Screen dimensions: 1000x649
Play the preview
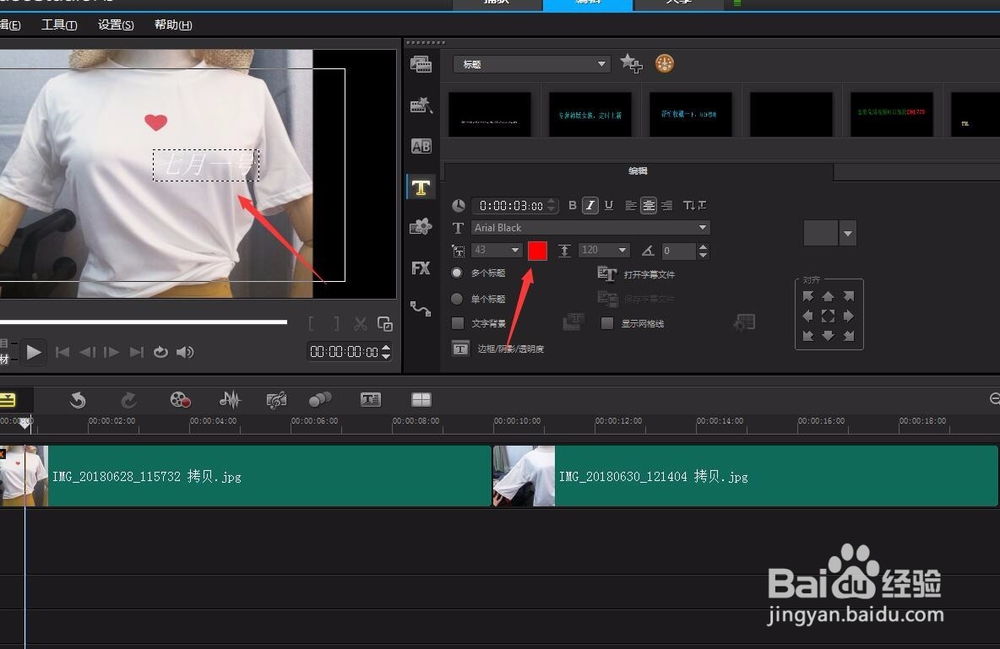34,352
